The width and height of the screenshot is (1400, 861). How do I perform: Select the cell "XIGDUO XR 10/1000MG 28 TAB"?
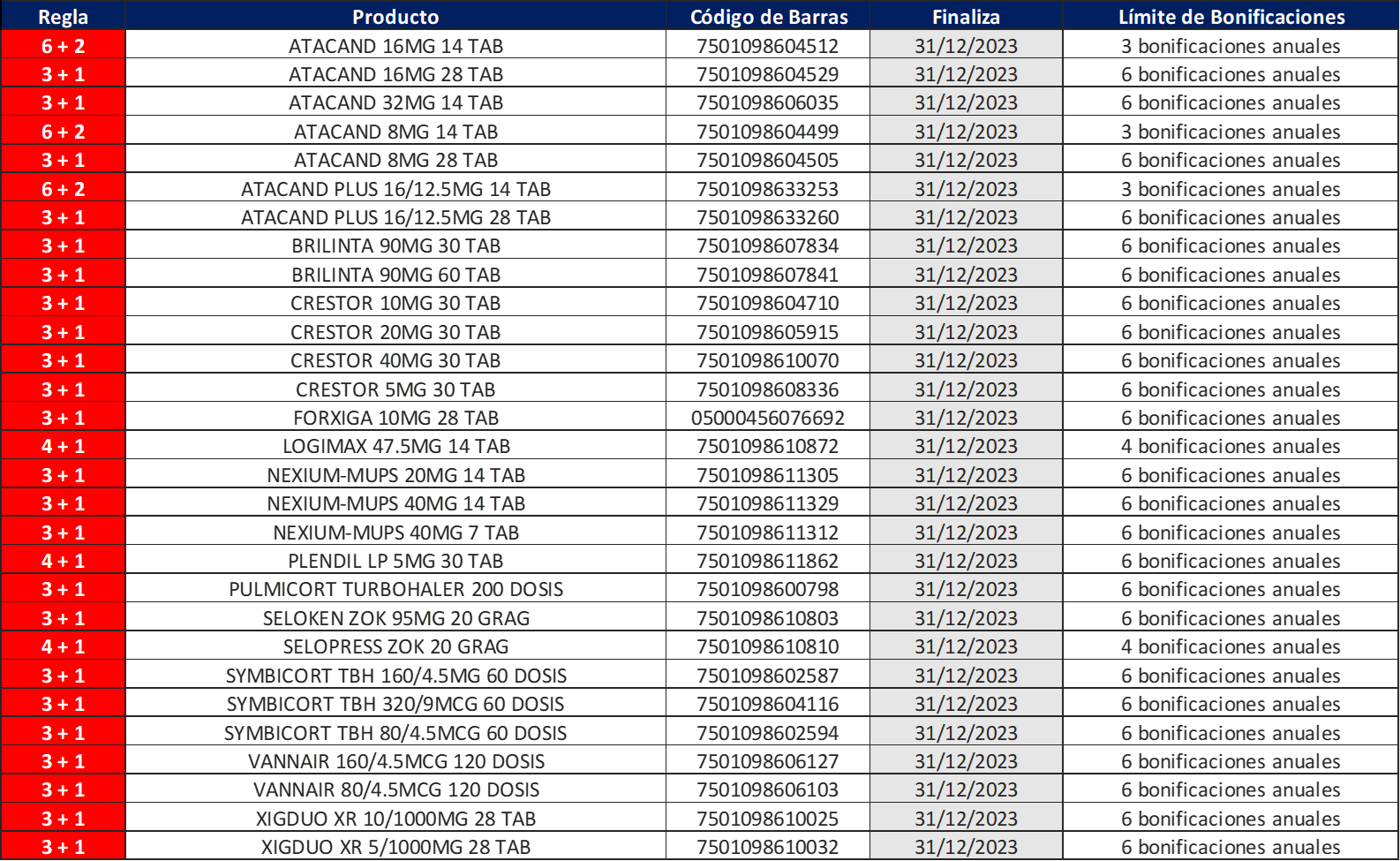tap(395, 819)
